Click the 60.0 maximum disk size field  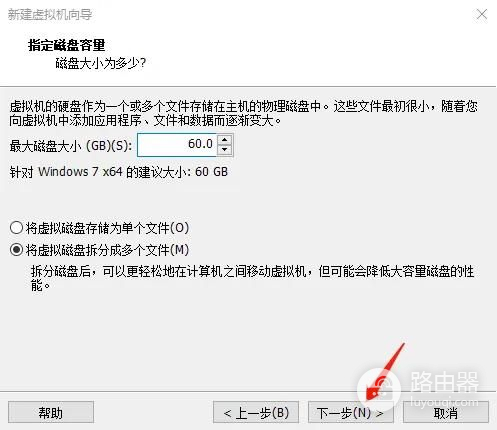(x=177, y=145)
